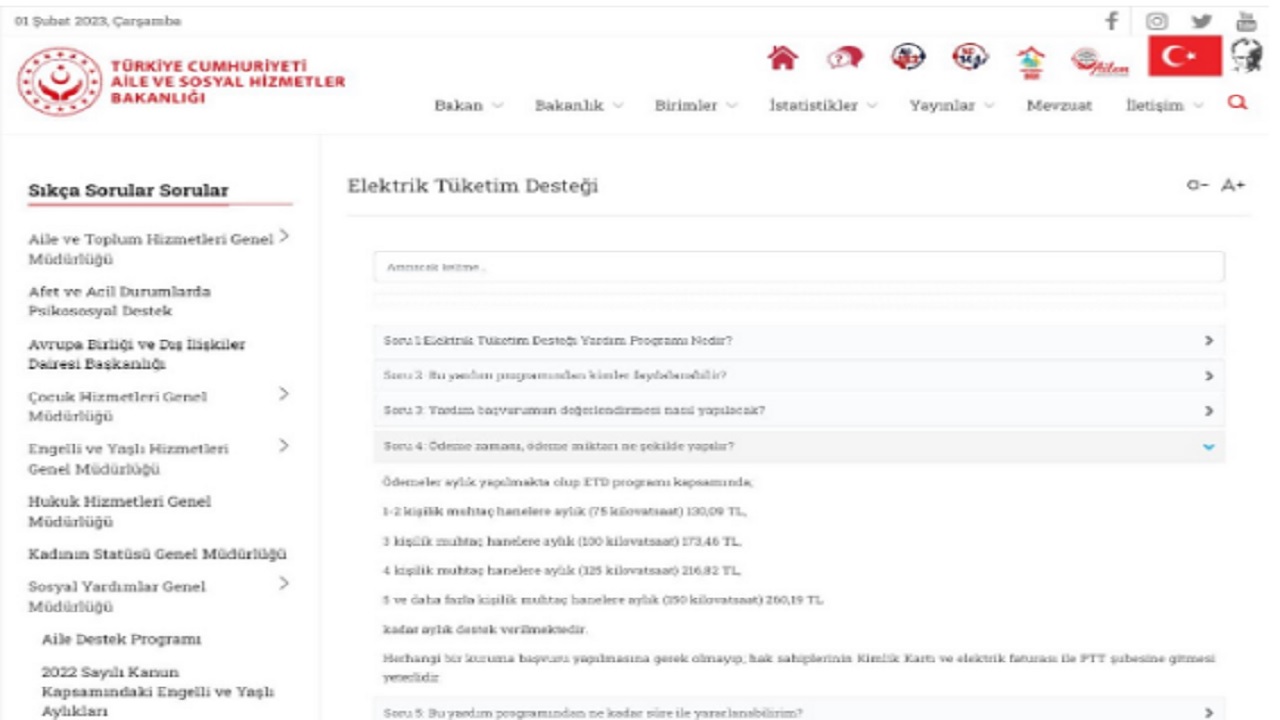Increase font size with the A+ control
1280x720 pixels.
[1234, 186]
